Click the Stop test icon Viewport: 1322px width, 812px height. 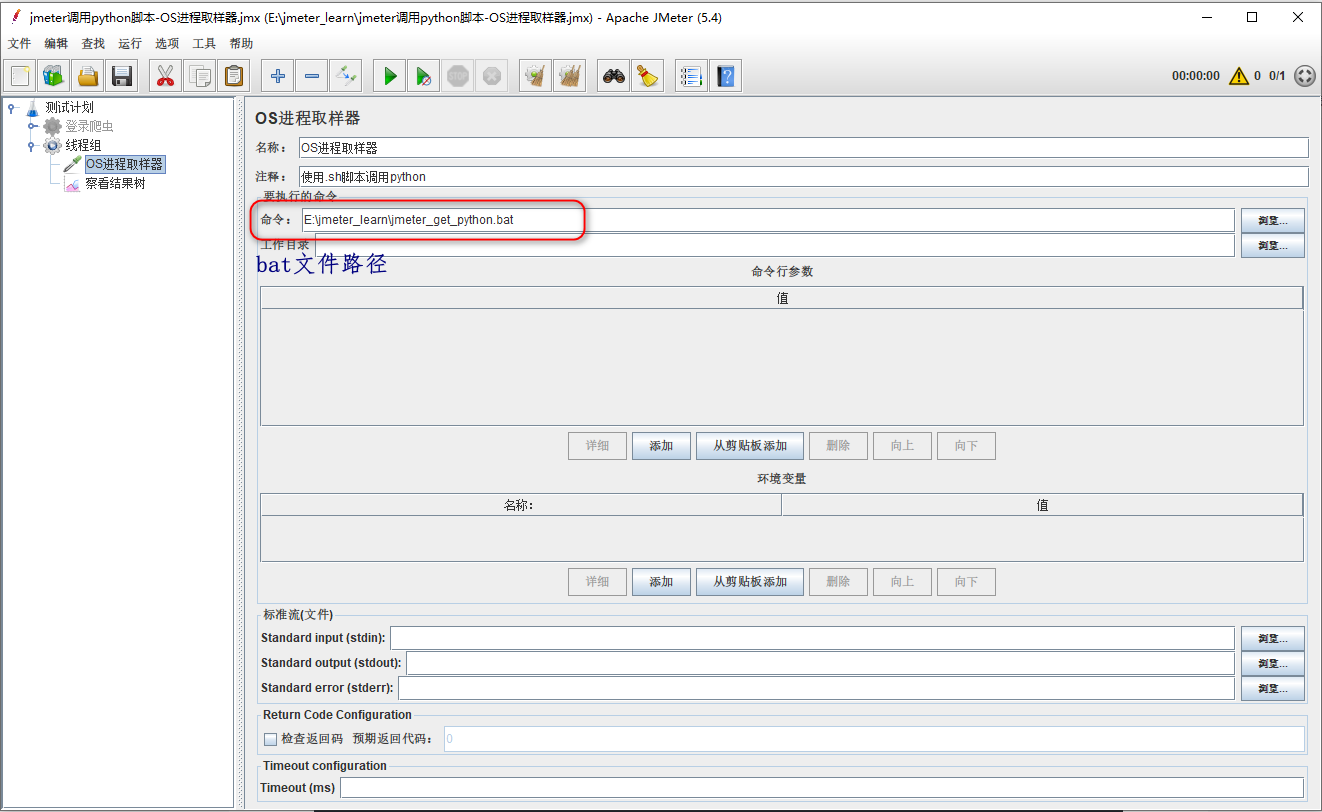click(x=457, y=75)
